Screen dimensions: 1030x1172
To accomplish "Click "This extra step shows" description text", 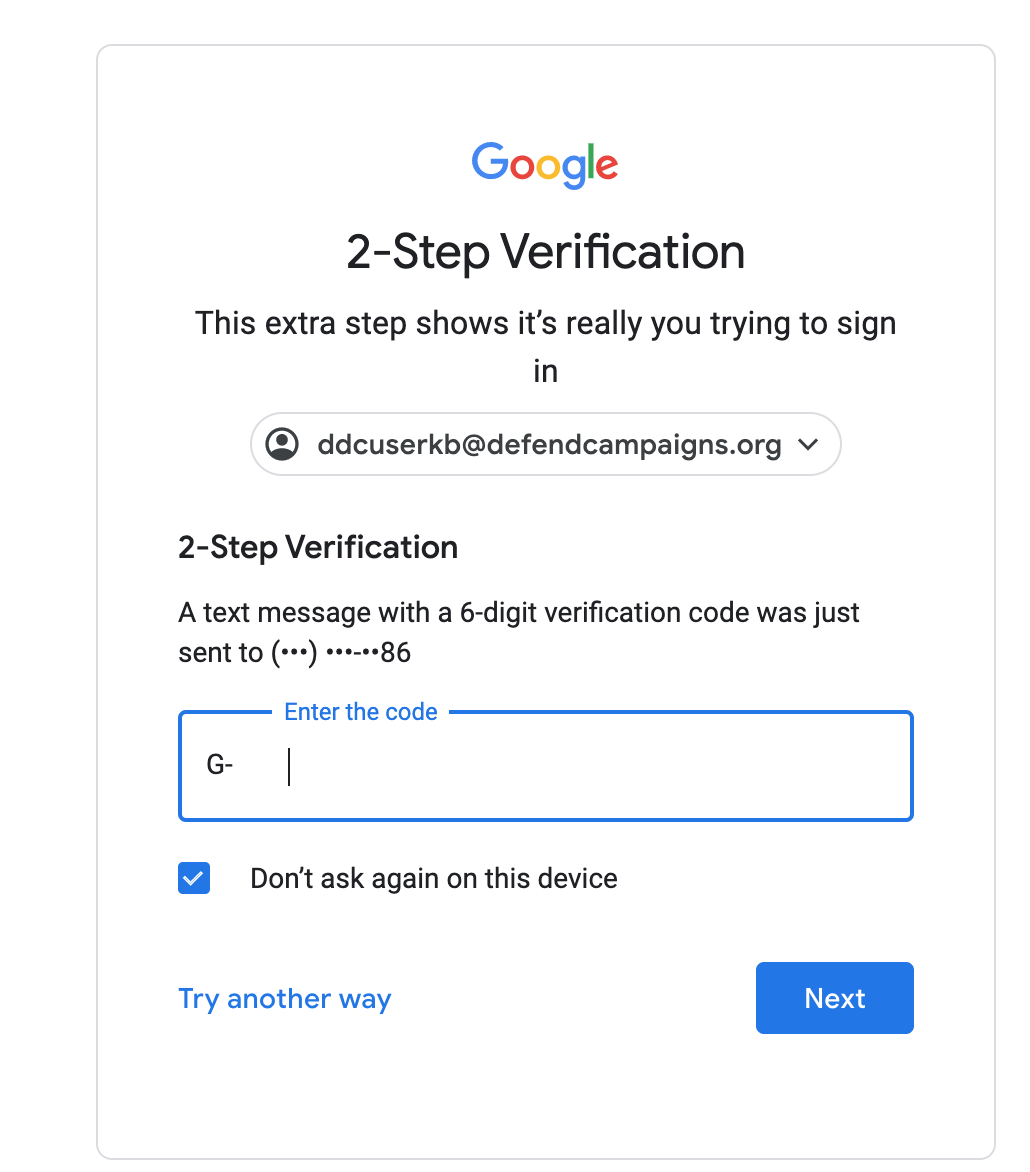I will click(x=546, y=347).
